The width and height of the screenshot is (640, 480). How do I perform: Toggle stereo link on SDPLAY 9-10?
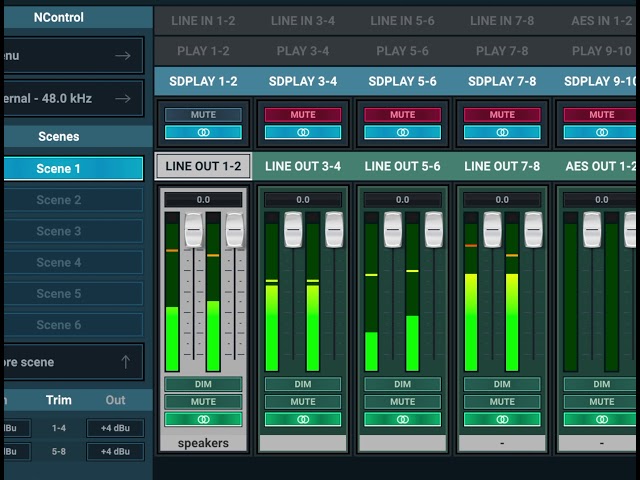[600, 132]
